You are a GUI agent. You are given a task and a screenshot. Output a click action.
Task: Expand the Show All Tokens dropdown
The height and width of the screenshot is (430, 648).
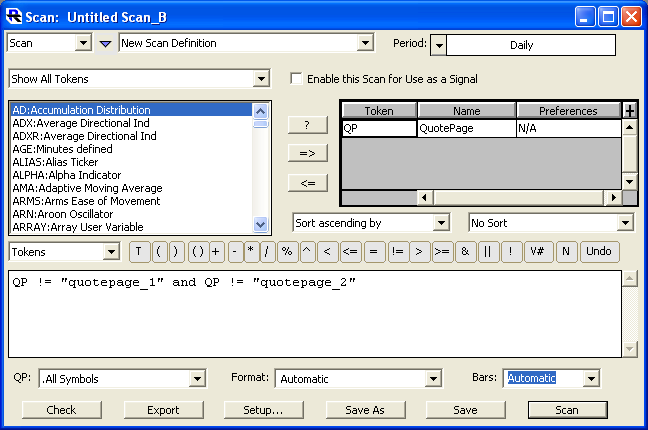point(261,79)
